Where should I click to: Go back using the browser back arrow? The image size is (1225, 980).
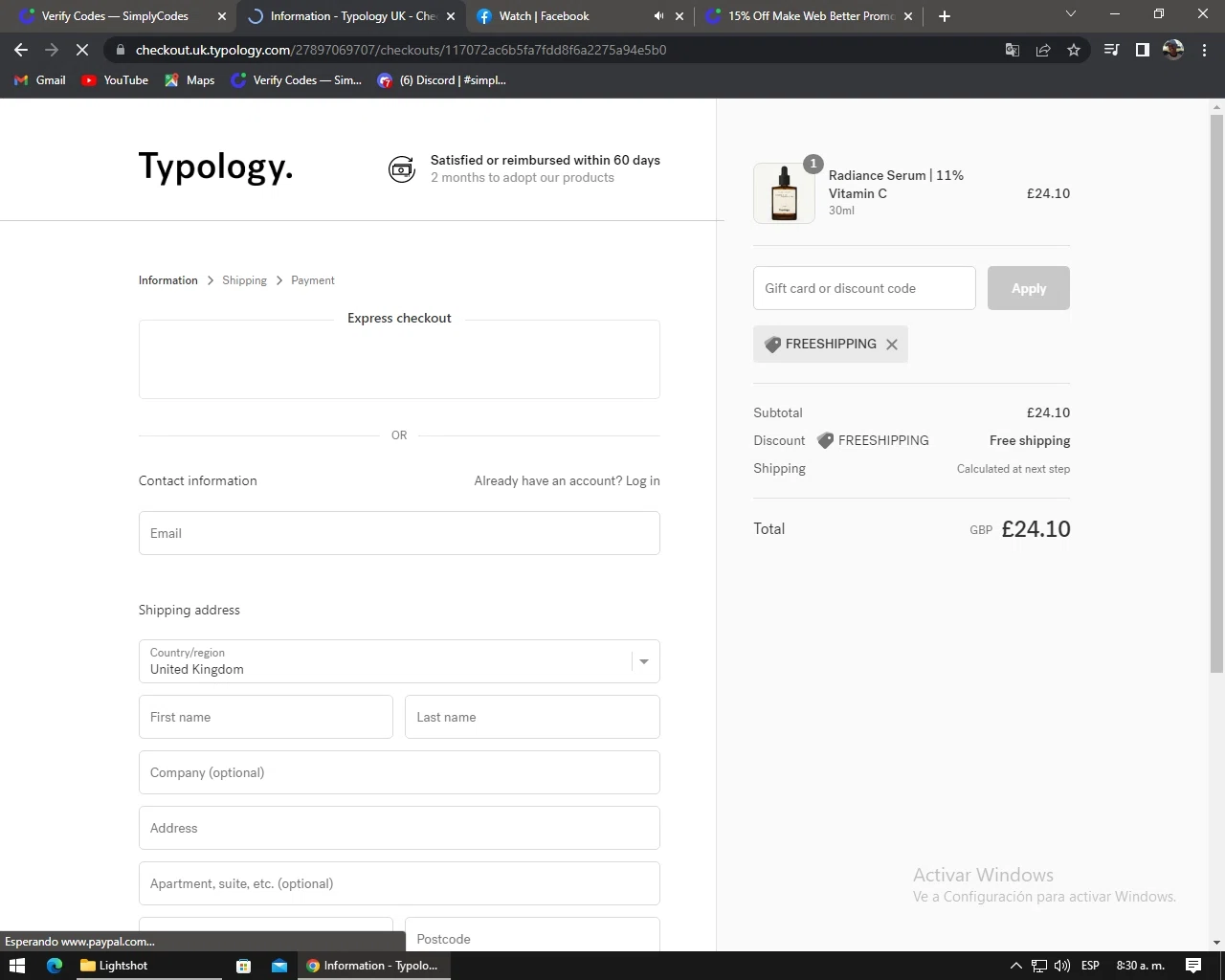pyautogui.click(x=21, y=50)
